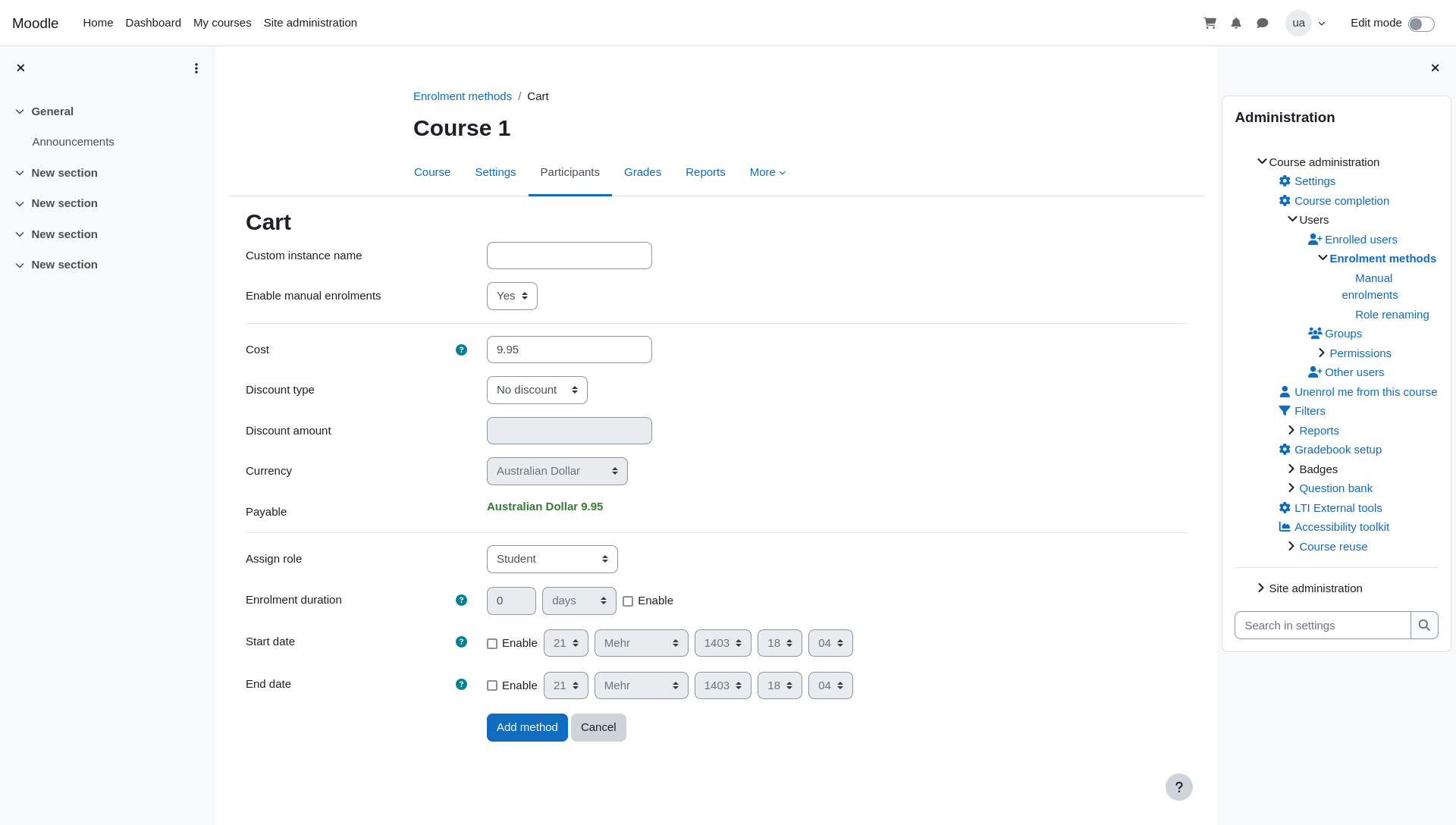Expand the Permissions tree node
Image resolution: width=1456 pixels, height=825 pixels.
pos(1322,353)
